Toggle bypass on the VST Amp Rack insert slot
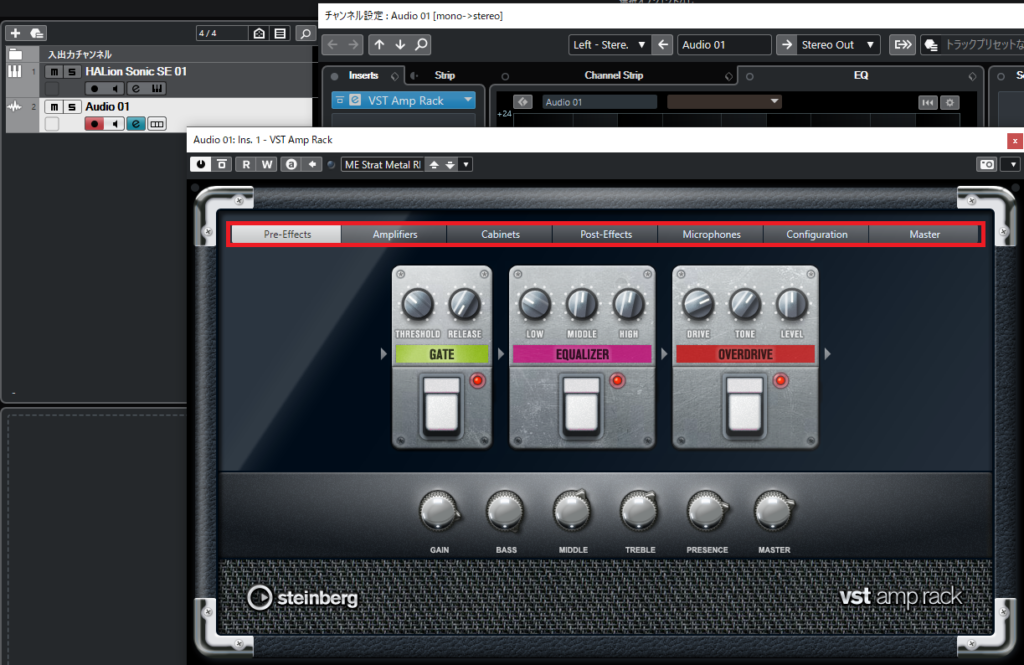The width and height of the screenshot is (1024, 665). (x=340, y=100)
